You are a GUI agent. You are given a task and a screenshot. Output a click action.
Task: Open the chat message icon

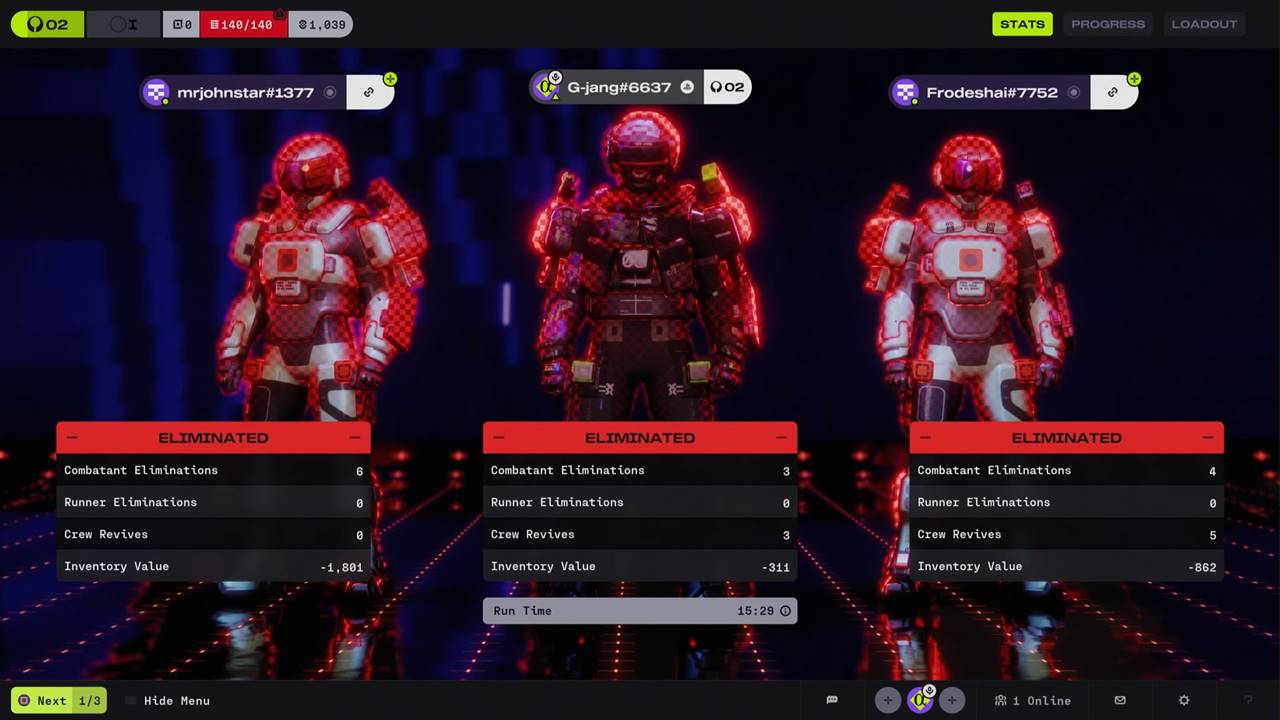[831, 700]
